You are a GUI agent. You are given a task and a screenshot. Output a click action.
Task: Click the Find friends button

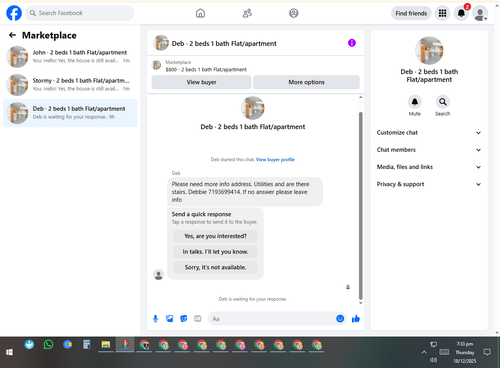[411, 13]
